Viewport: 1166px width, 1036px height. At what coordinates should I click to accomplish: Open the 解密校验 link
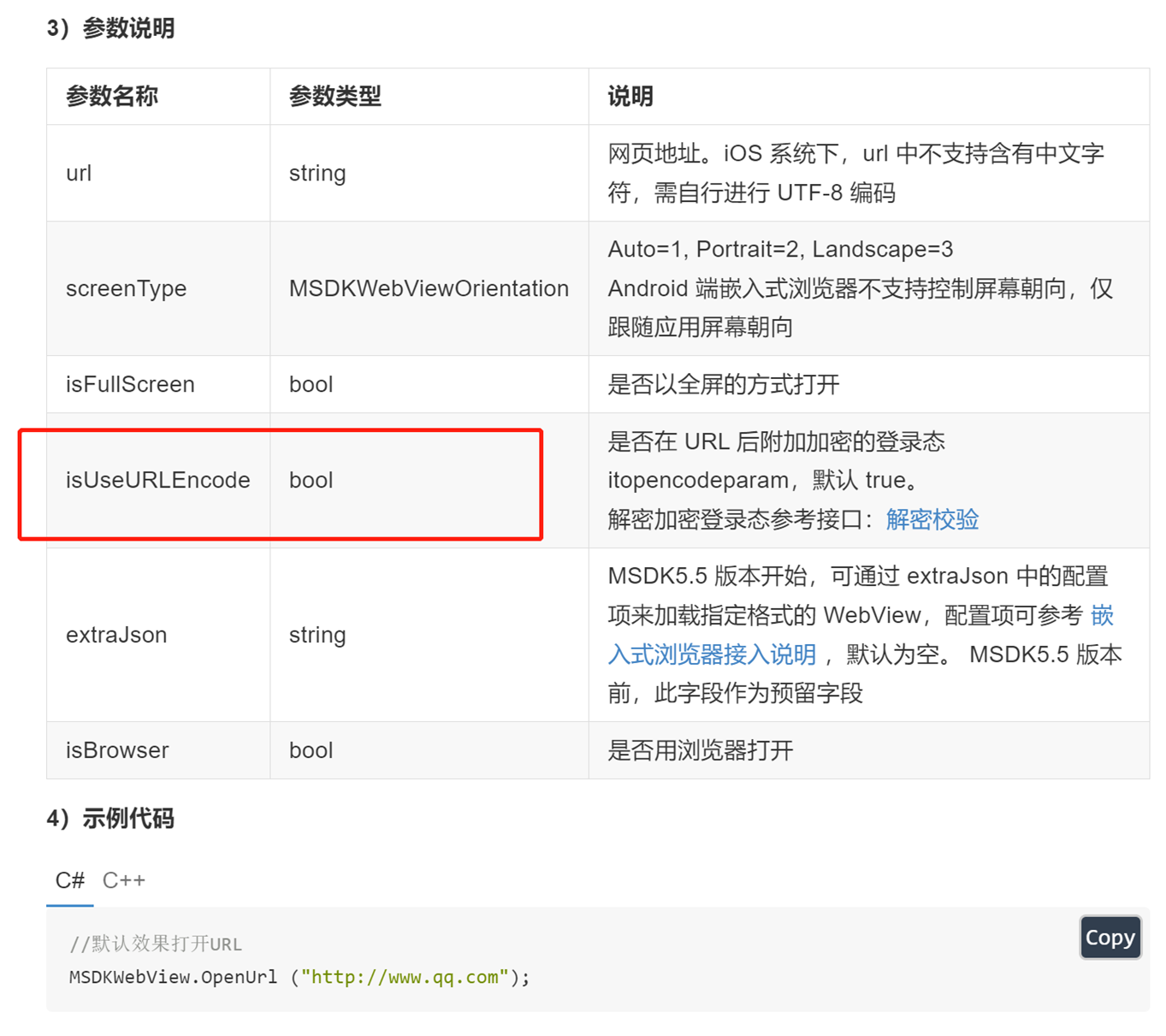(x=932, y=519)
